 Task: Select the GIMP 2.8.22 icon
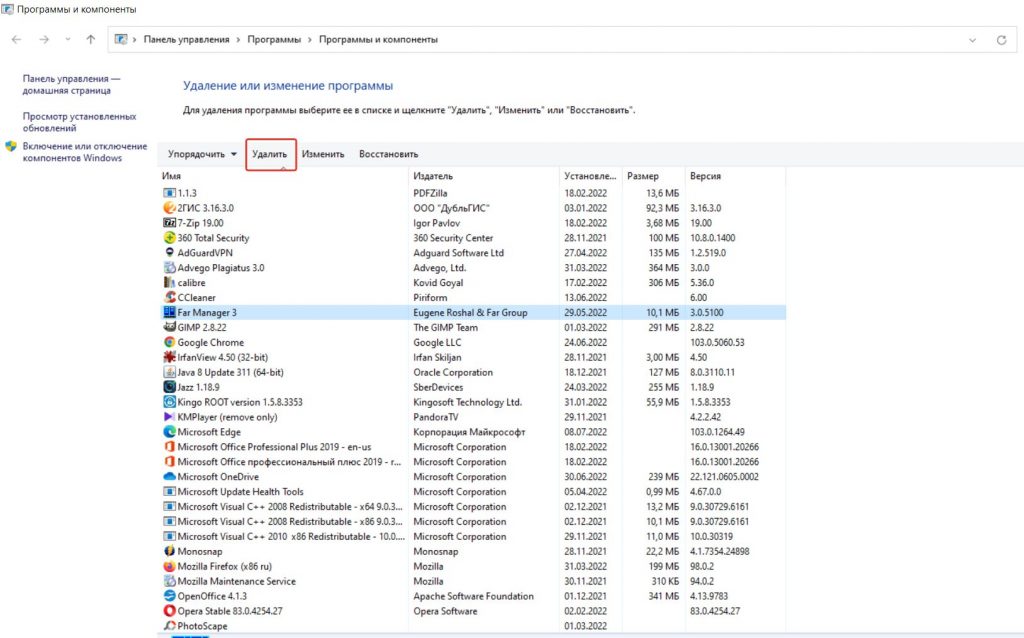pyautogui.click(x=169, y=327)
